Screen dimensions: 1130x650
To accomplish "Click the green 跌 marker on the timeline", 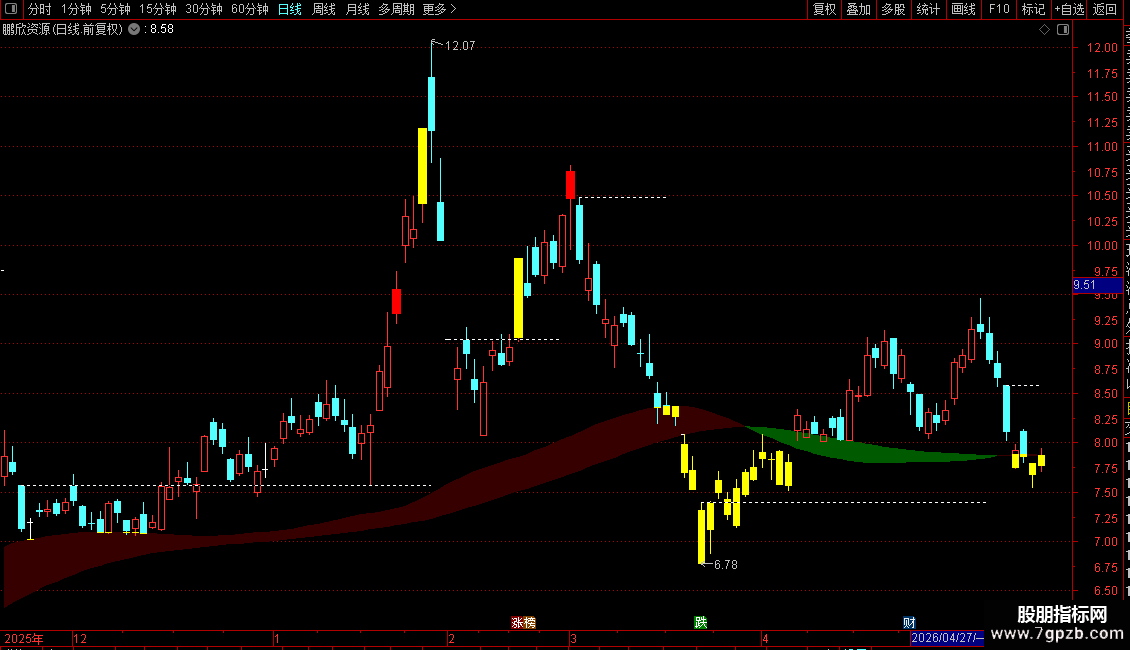I will (700, 623).
